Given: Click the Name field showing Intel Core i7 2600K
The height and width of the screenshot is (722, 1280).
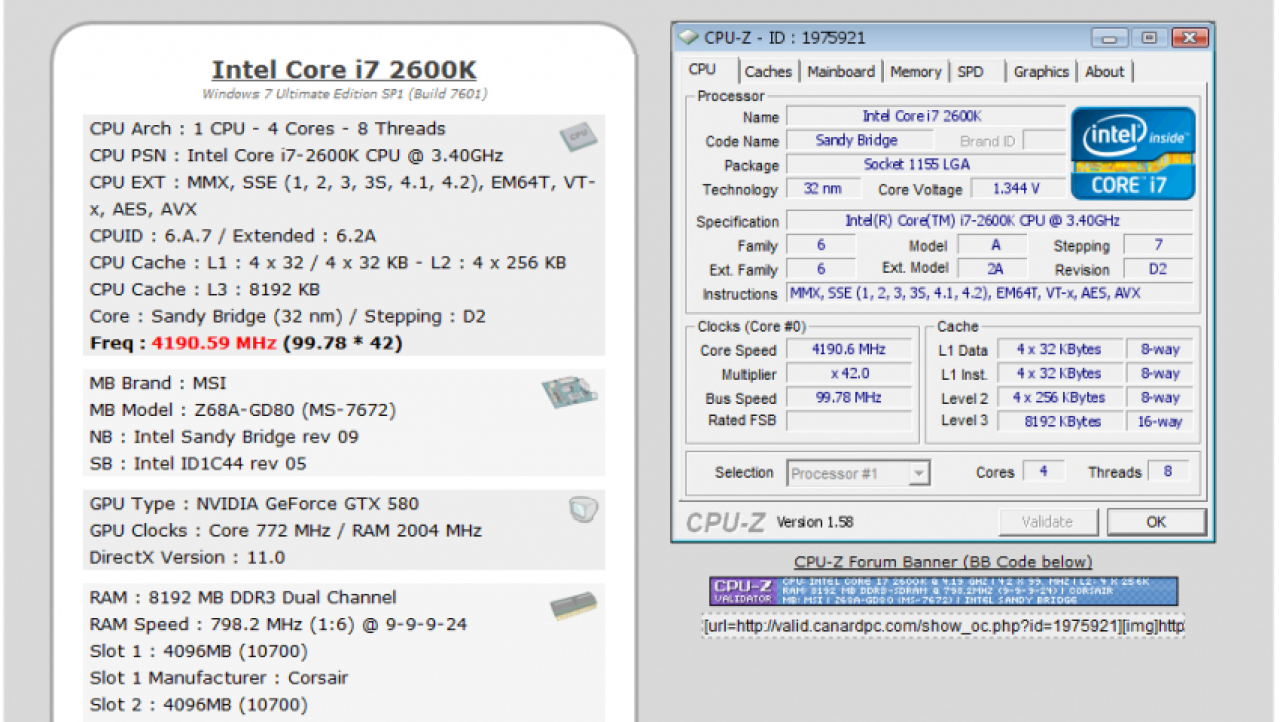Looking at the screenshot, I should tap(925, 116).
